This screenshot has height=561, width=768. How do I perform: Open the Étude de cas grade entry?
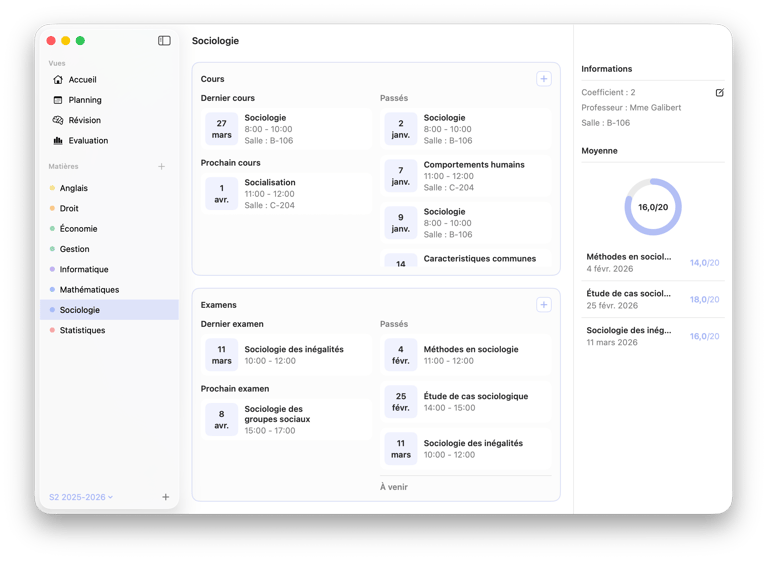[653, 299]
